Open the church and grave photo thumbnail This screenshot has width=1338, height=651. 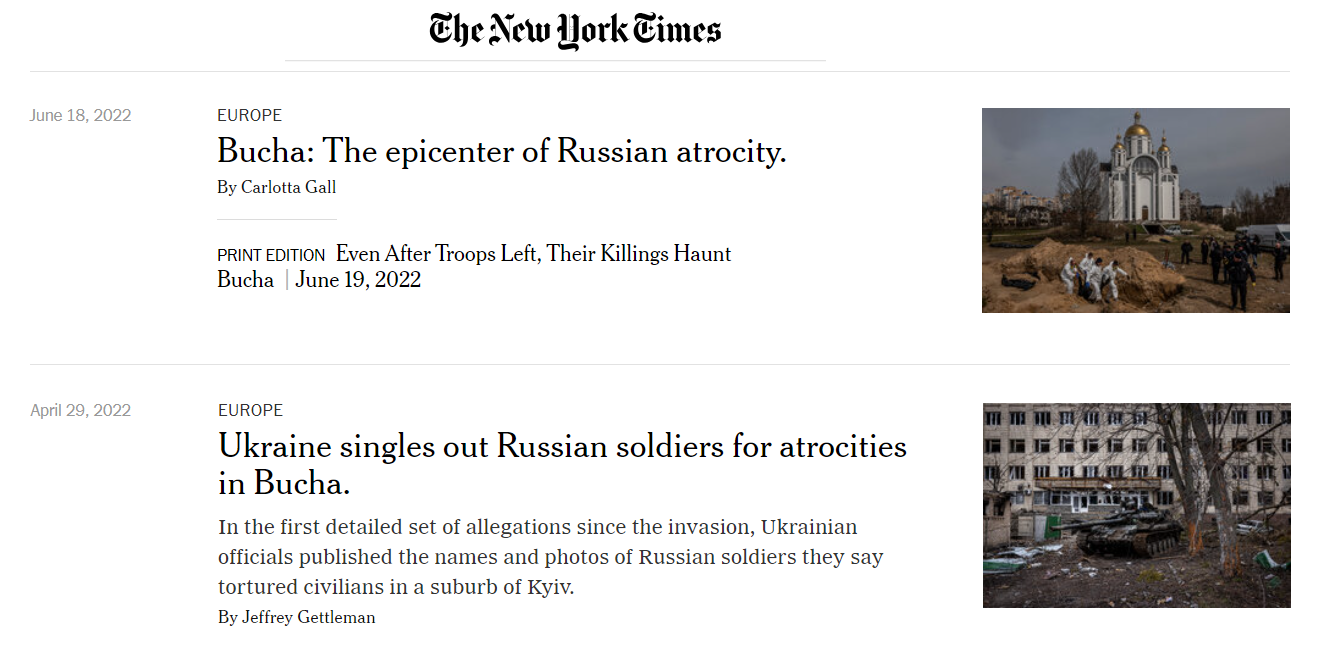tap(1135, 210)
